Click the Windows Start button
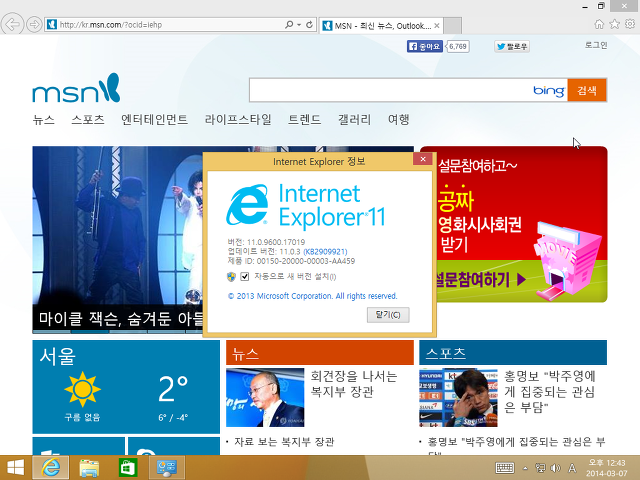Viewport: 640px width, 480px height. point(15,468)
